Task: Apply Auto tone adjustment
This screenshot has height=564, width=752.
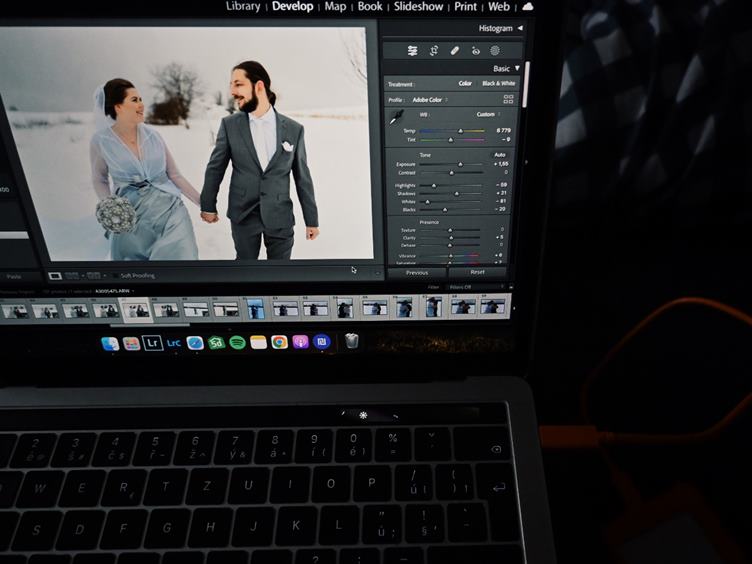Action: pos(500,155)
